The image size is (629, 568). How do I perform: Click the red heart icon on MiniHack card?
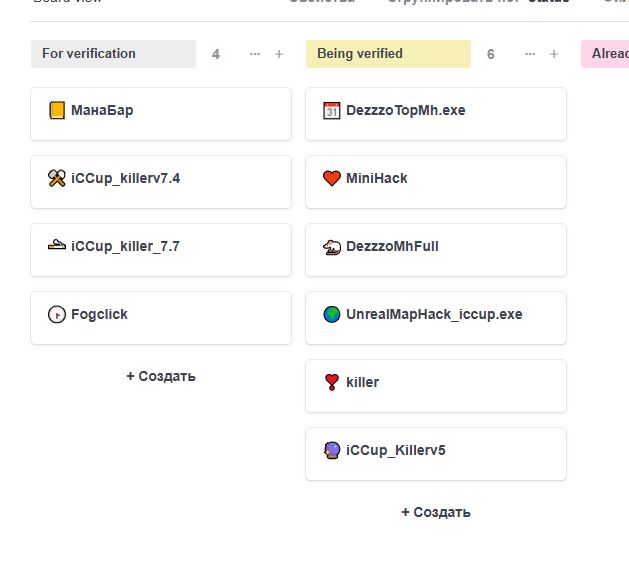pos(332,178)
